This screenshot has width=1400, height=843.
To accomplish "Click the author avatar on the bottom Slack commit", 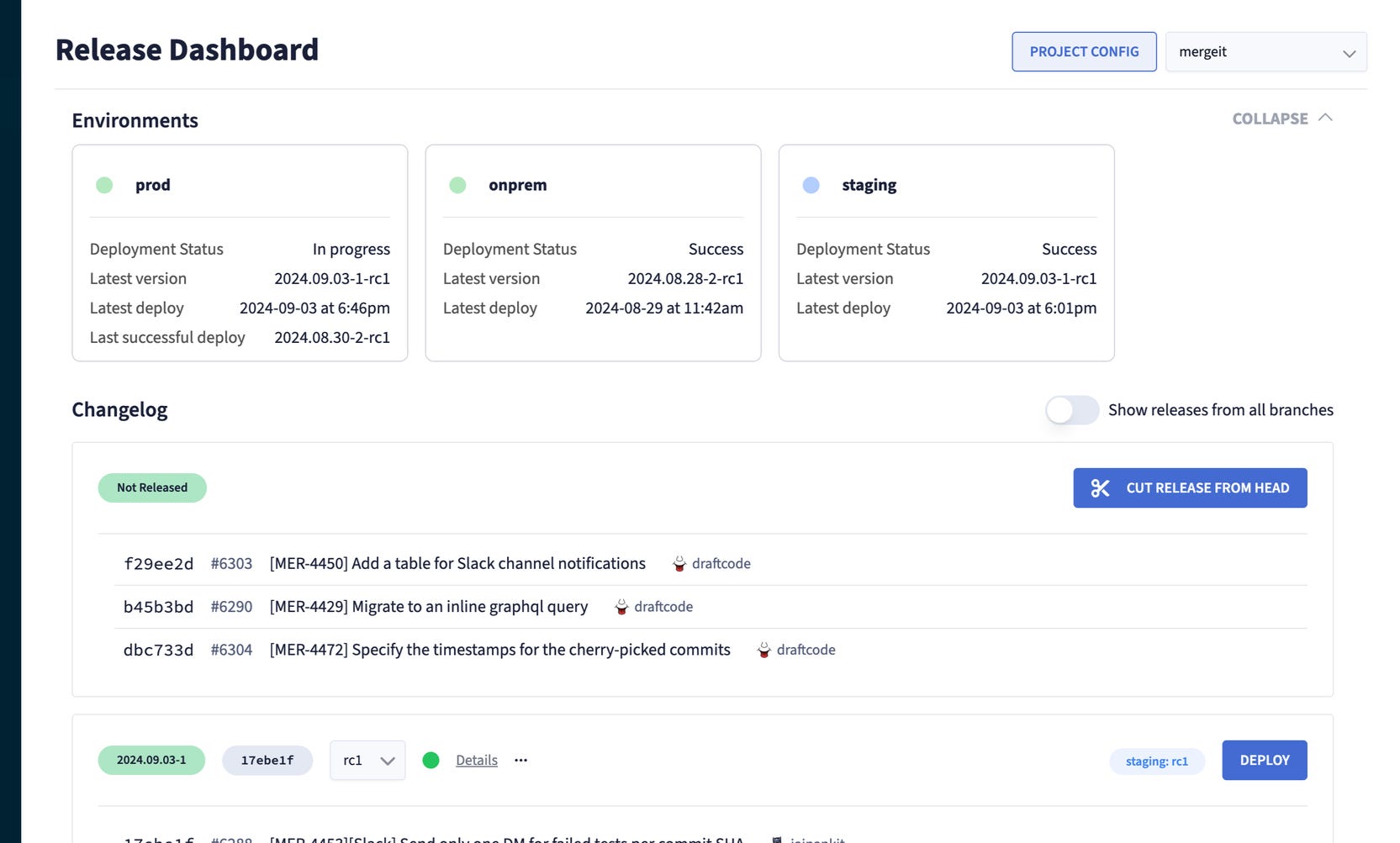I will (778, 838).
